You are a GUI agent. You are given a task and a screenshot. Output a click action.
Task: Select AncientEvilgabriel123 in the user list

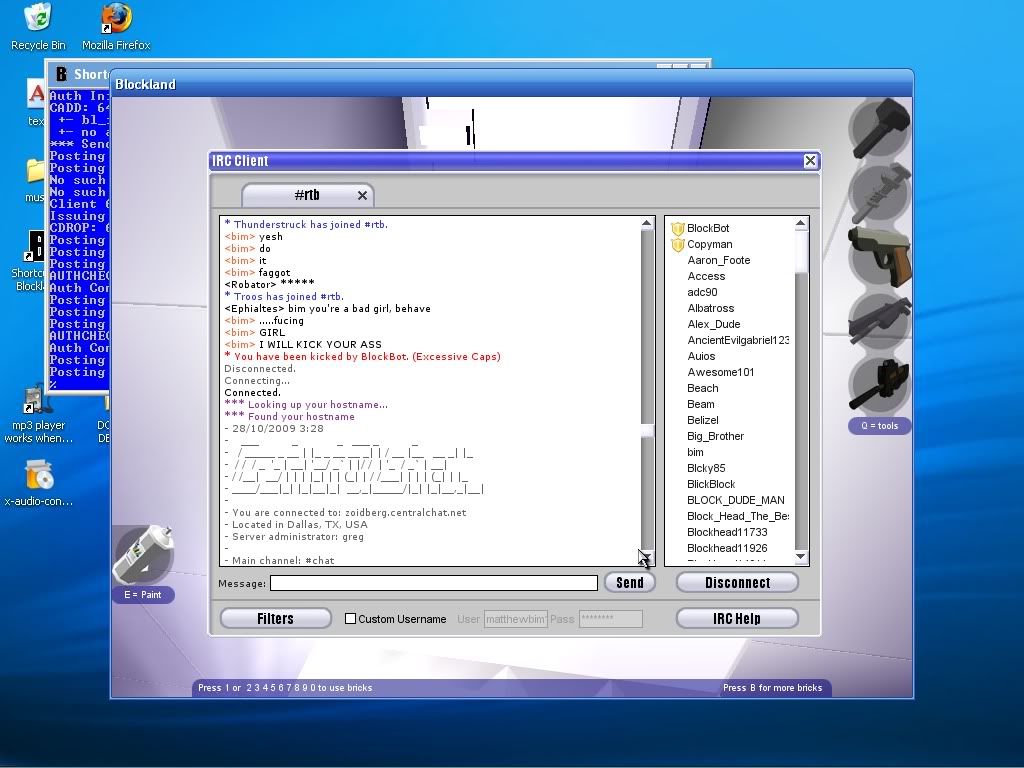click(738, 340)
